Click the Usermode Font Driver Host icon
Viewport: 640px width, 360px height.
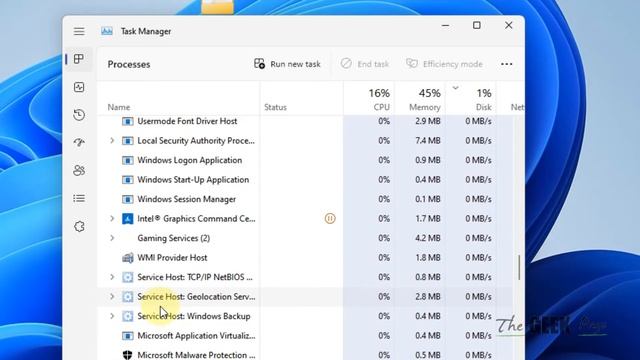pos(128,121)
